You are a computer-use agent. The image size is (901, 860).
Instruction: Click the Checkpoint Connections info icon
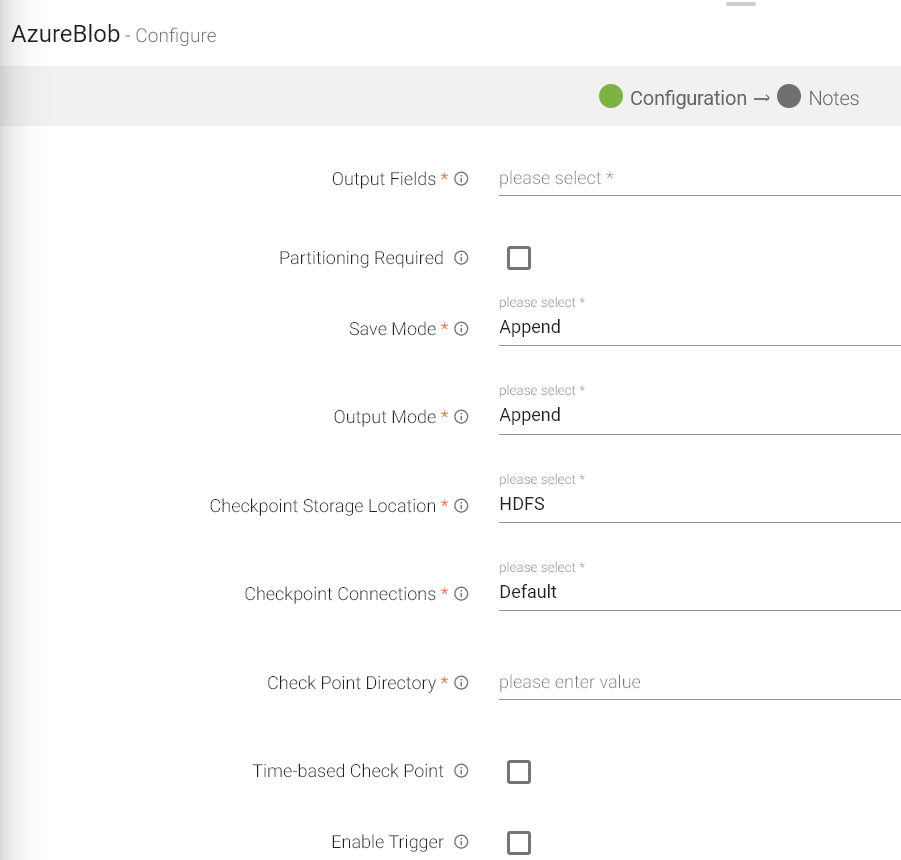(x=461, y=594)
